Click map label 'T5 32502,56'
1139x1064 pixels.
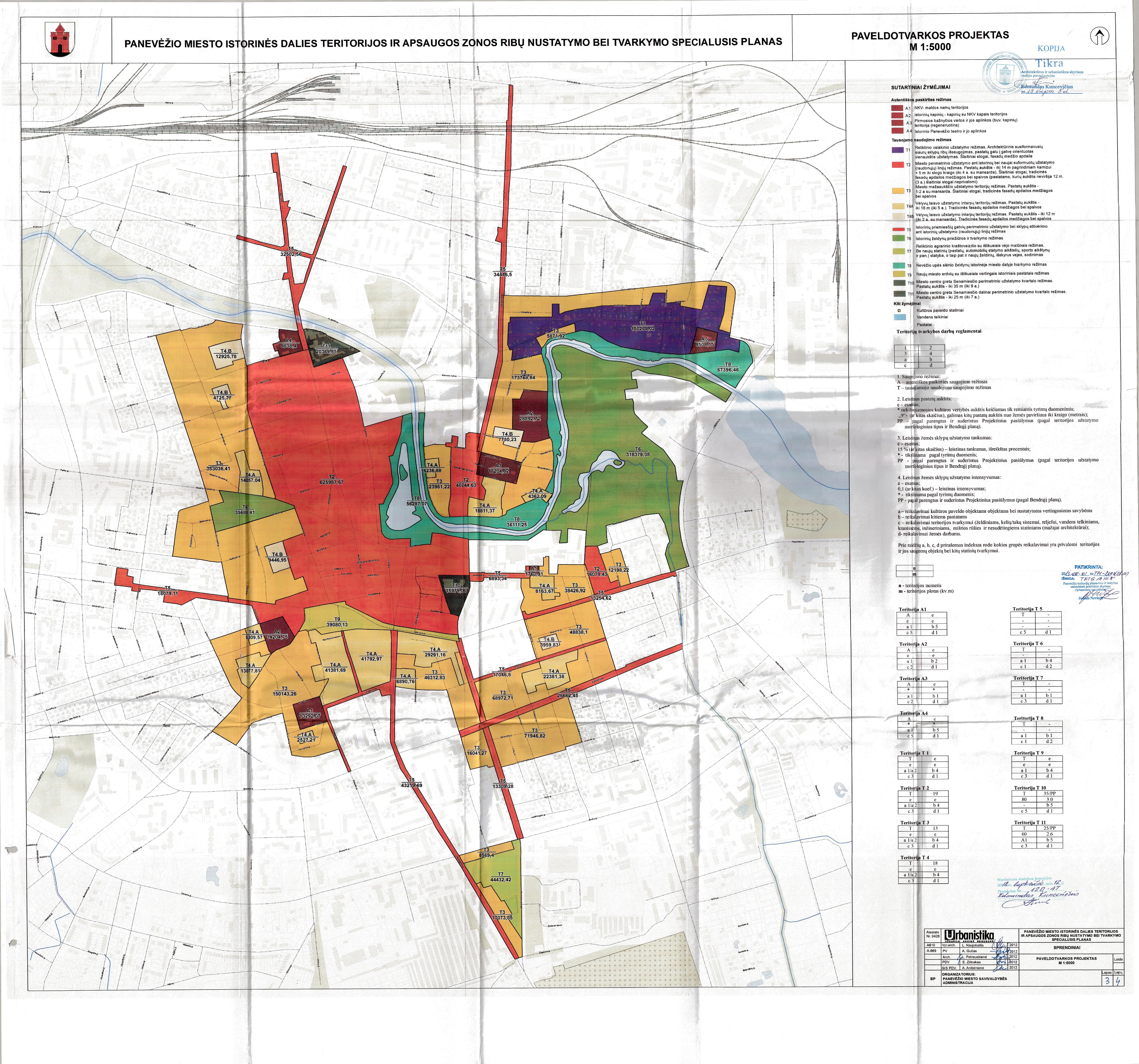[291, 251]
